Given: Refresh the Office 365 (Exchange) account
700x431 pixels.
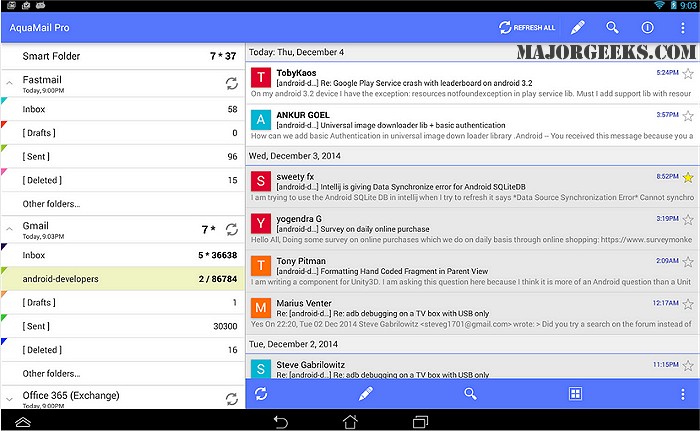Looking at the screenshot, I should tap(231, 399).
